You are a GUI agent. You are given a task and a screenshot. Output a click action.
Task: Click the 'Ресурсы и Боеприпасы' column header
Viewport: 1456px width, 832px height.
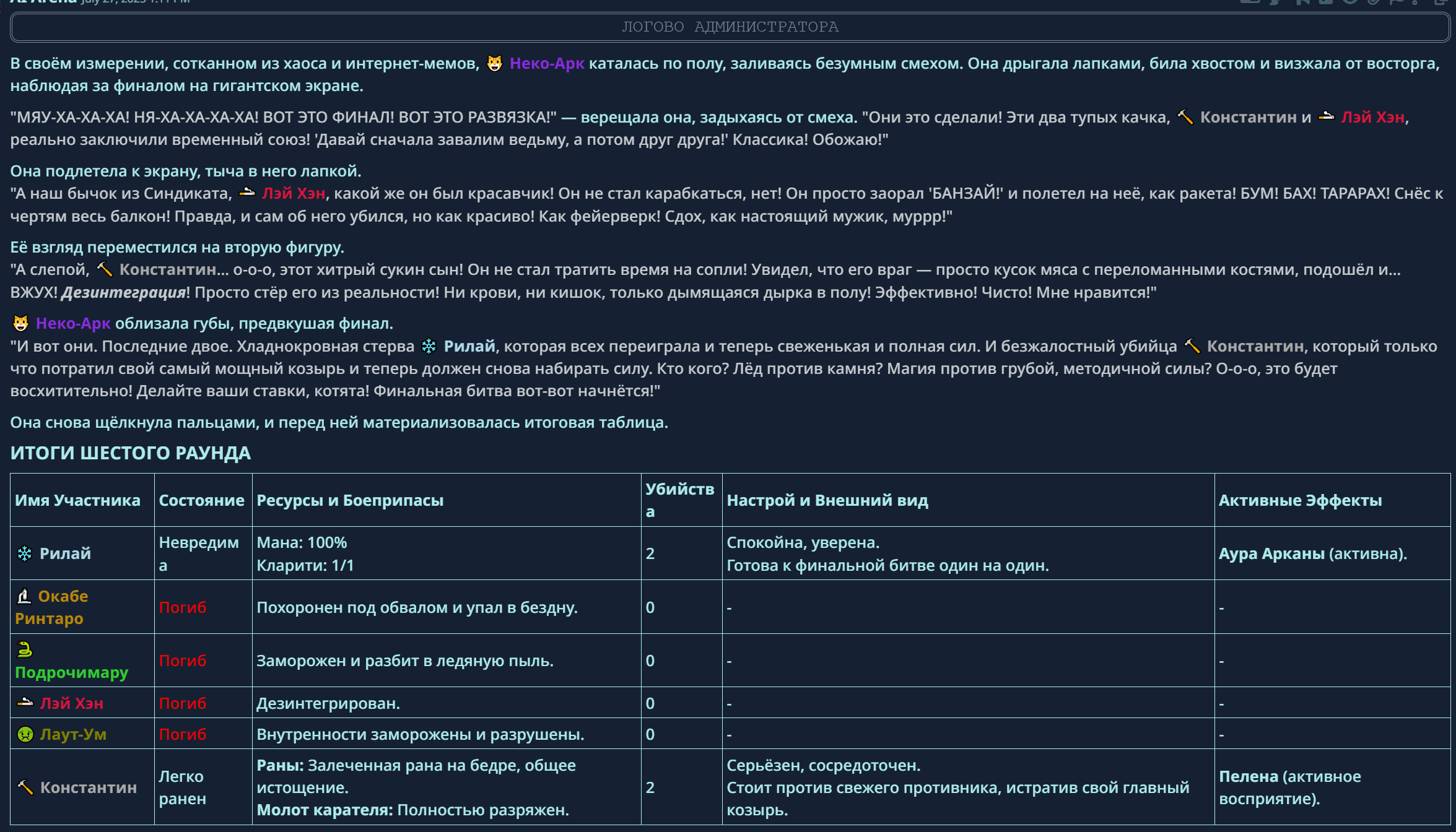click(350, 500)
